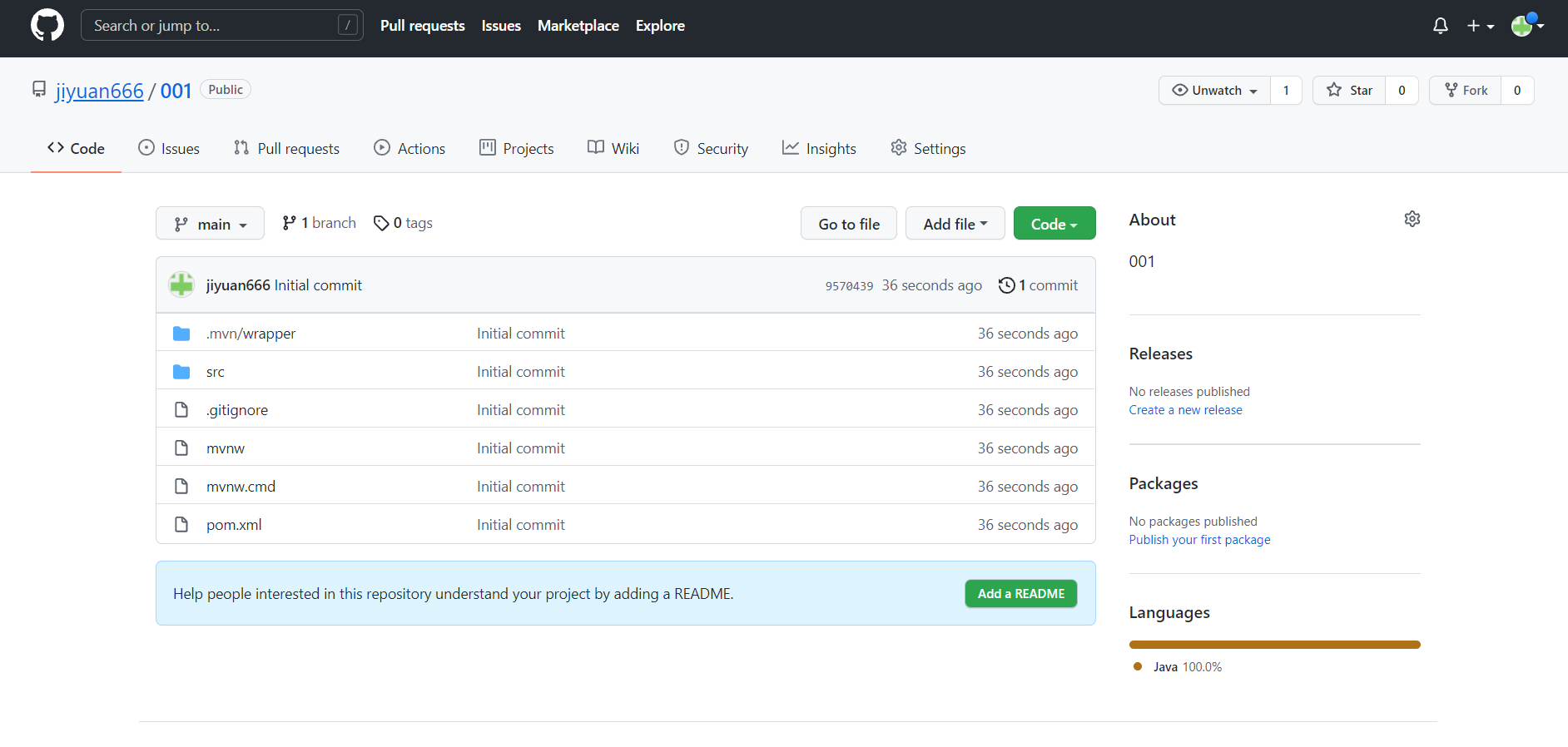Expand the green Code clone dropdown

click(x=1054, y=223)
